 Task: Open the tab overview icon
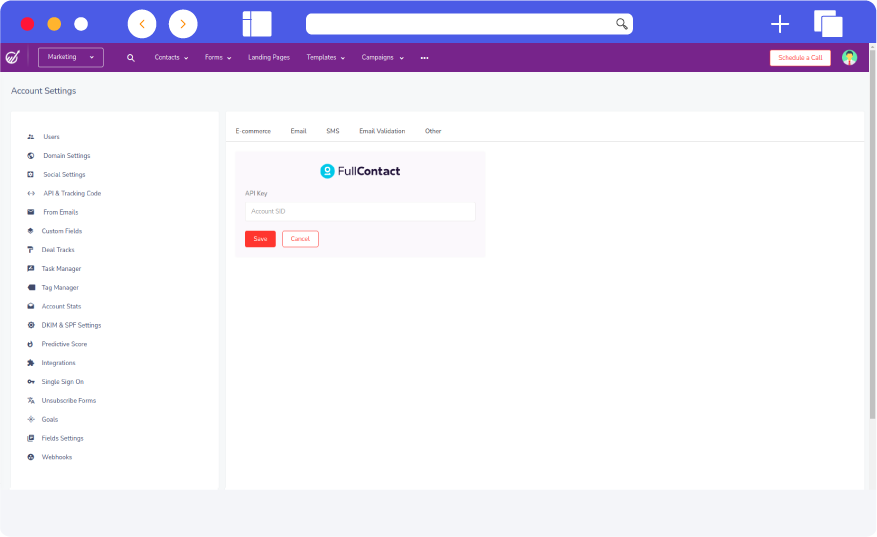[x=828, y=23]
